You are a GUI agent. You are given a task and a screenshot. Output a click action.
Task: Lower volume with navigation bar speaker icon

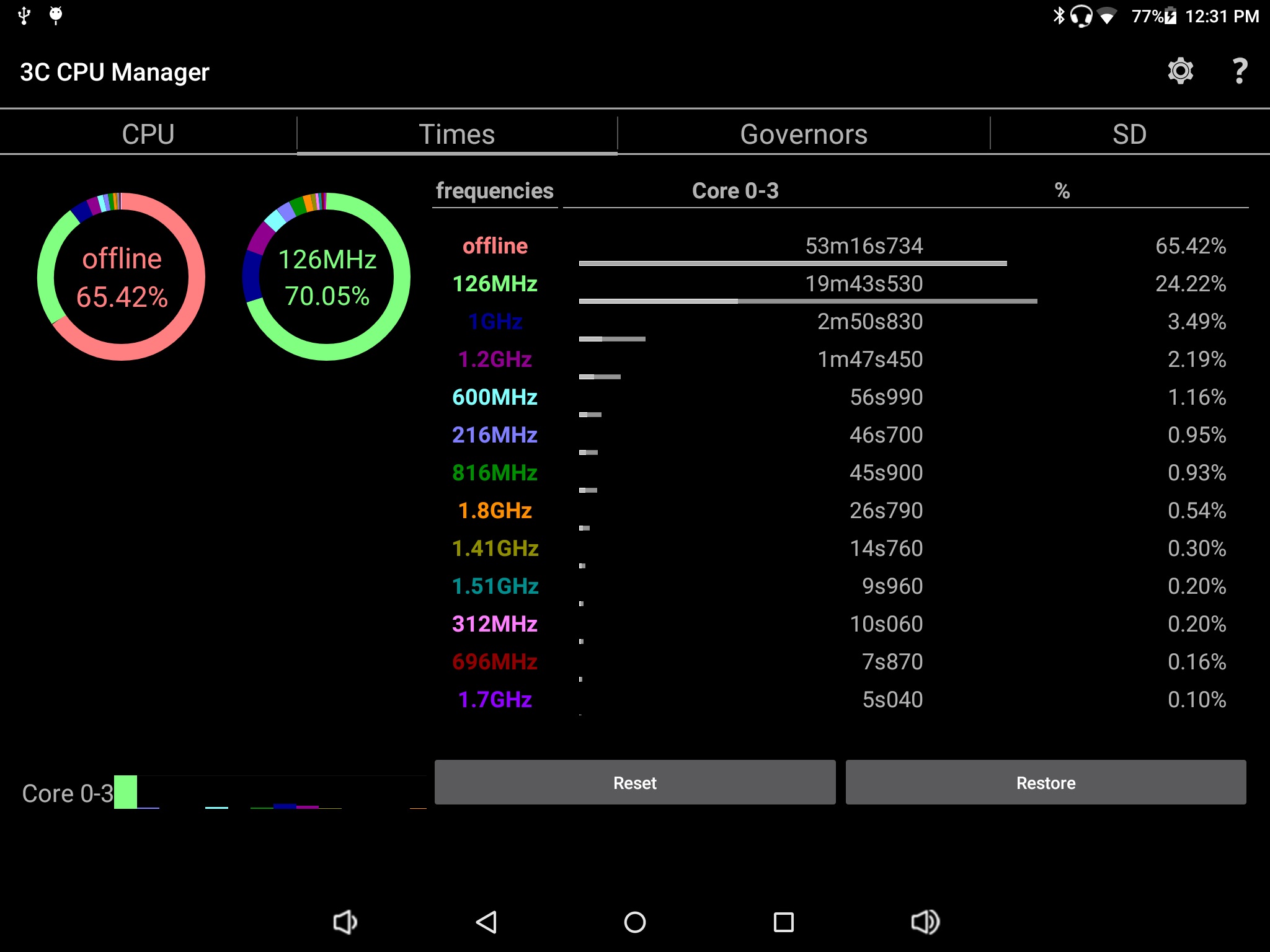(345, 922)
